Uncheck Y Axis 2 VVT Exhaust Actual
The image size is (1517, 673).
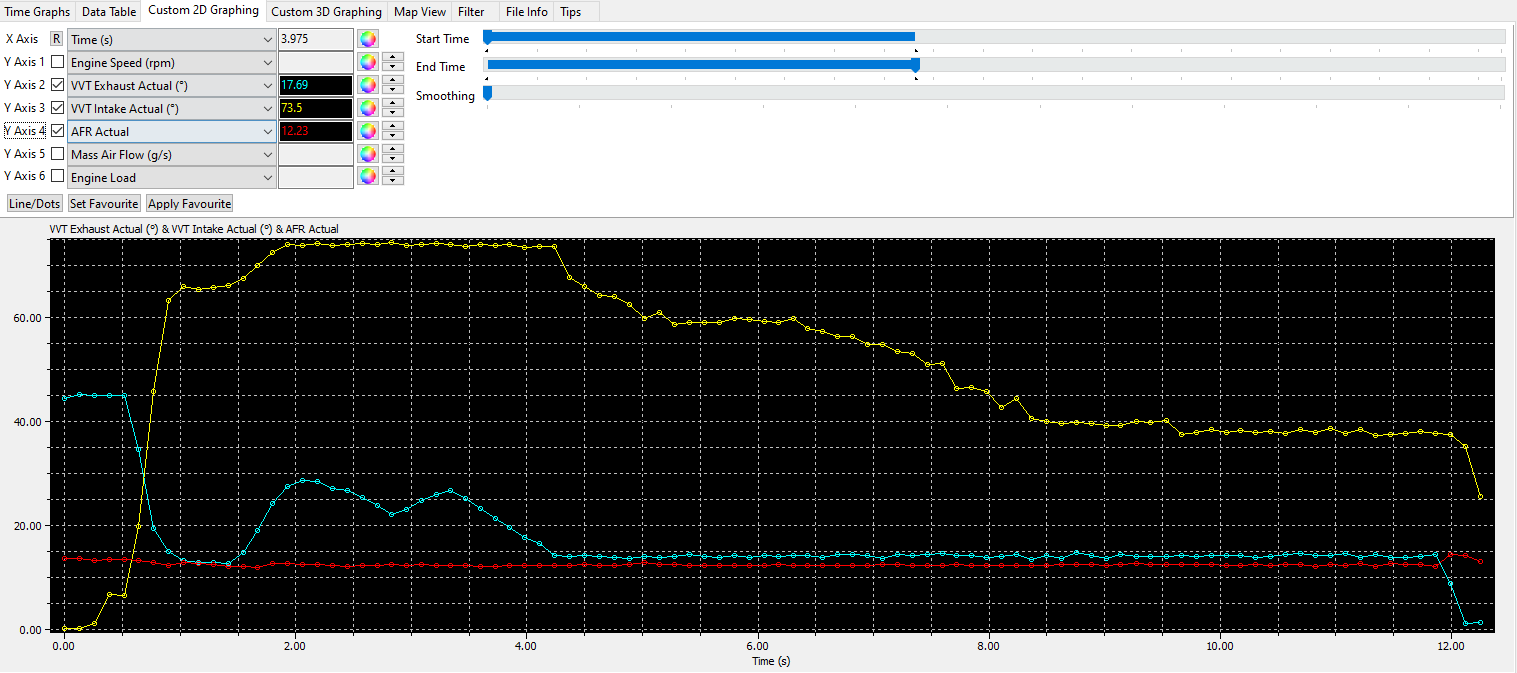click(57, 85)
